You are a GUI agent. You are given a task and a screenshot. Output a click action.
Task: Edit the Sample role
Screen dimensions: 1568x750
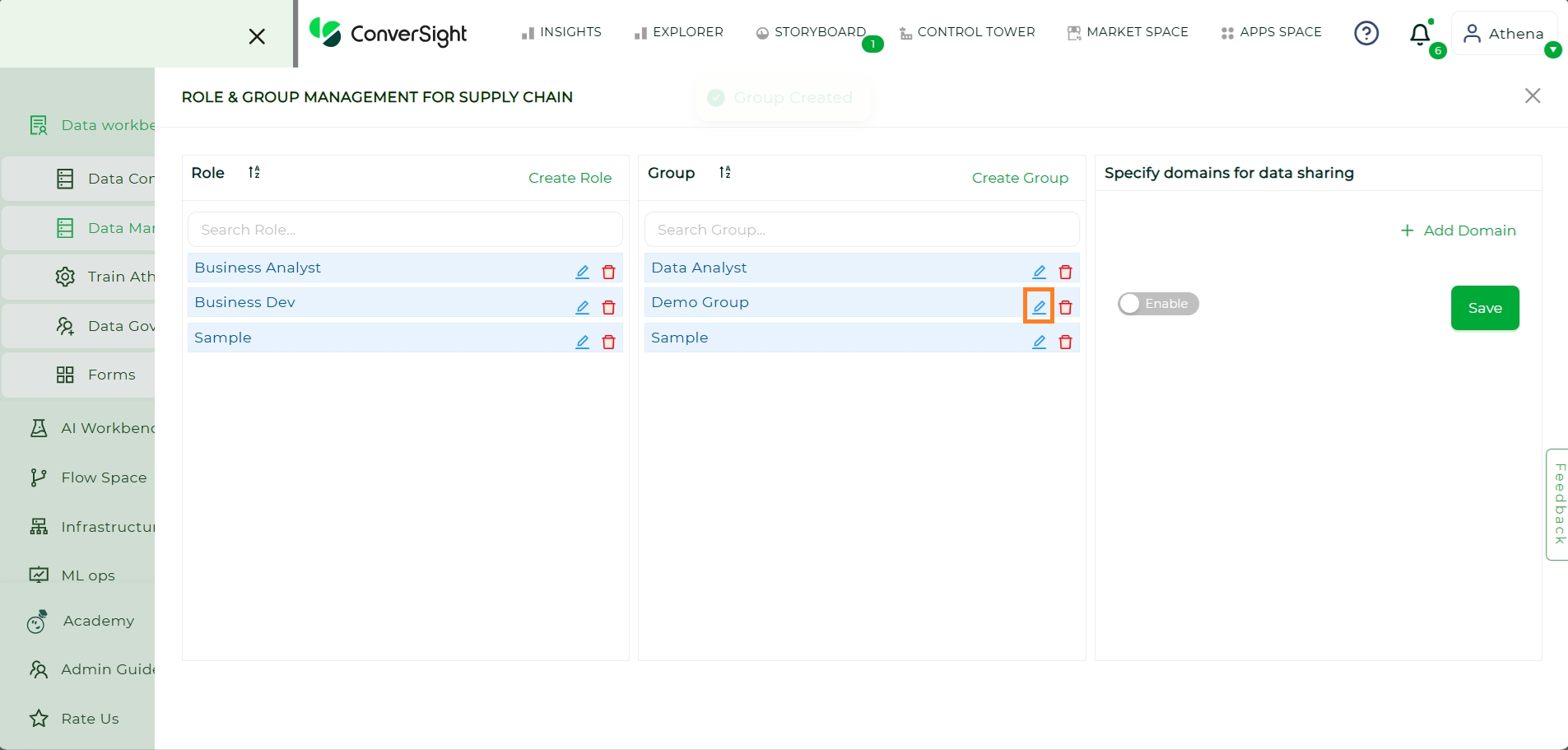(582, 342)
